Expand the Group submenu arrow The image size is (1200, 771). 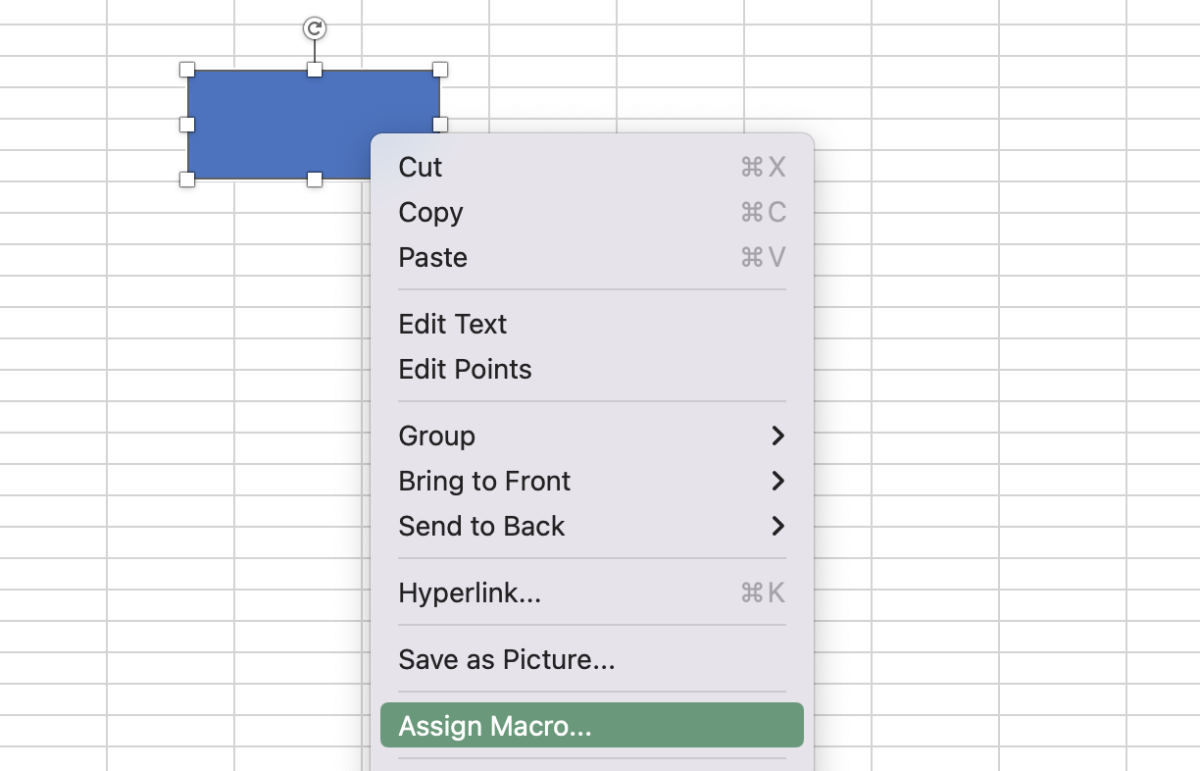pos(778,436)
